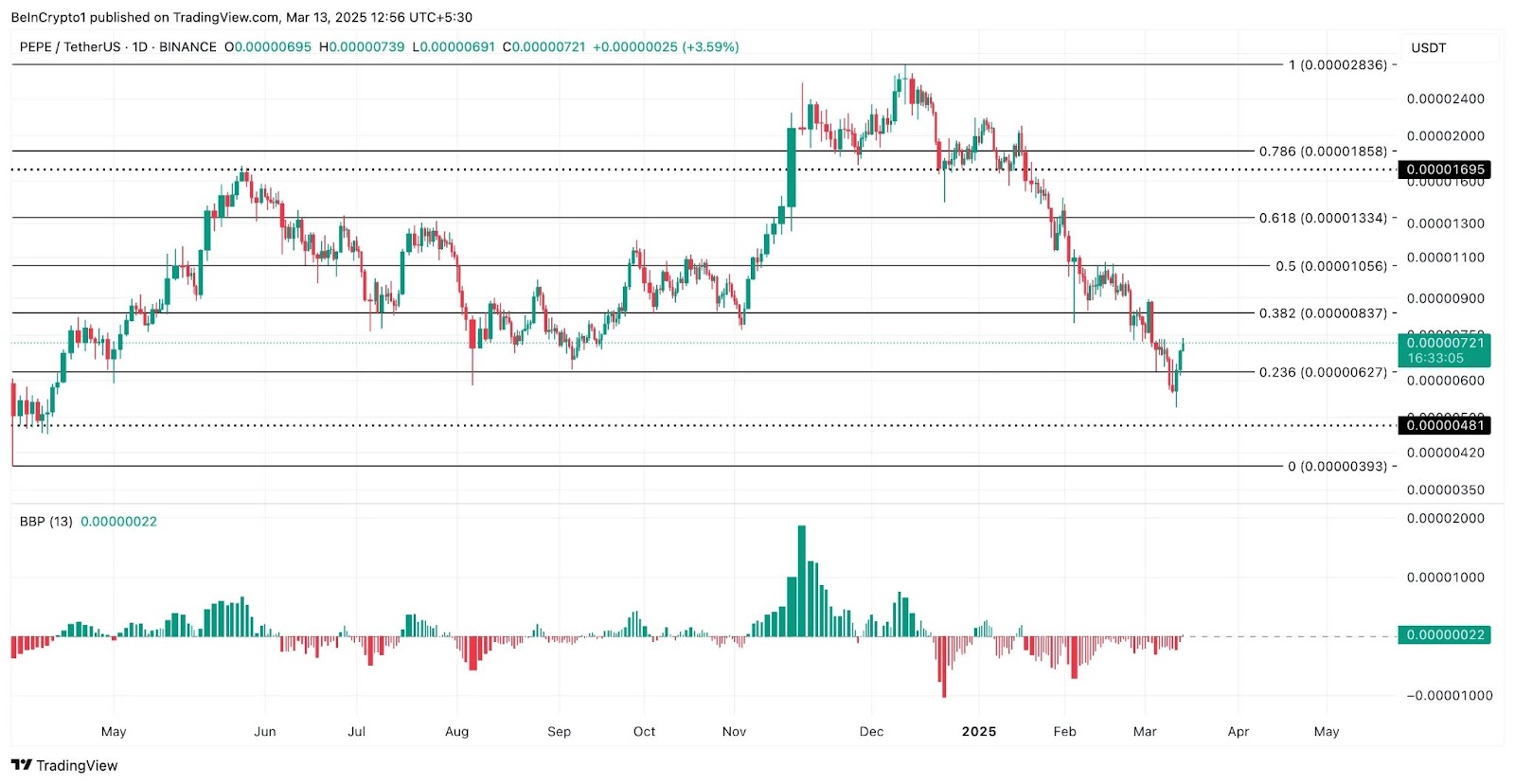The height and width of the screenshot is (784, 1515).
Task: Click the Nov marker on time axis
Action: tap(734, 731)
